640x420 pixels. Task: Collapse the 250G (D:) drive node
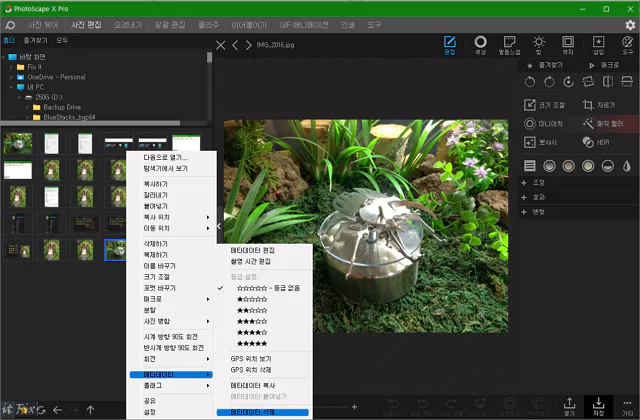pos(19,97)
